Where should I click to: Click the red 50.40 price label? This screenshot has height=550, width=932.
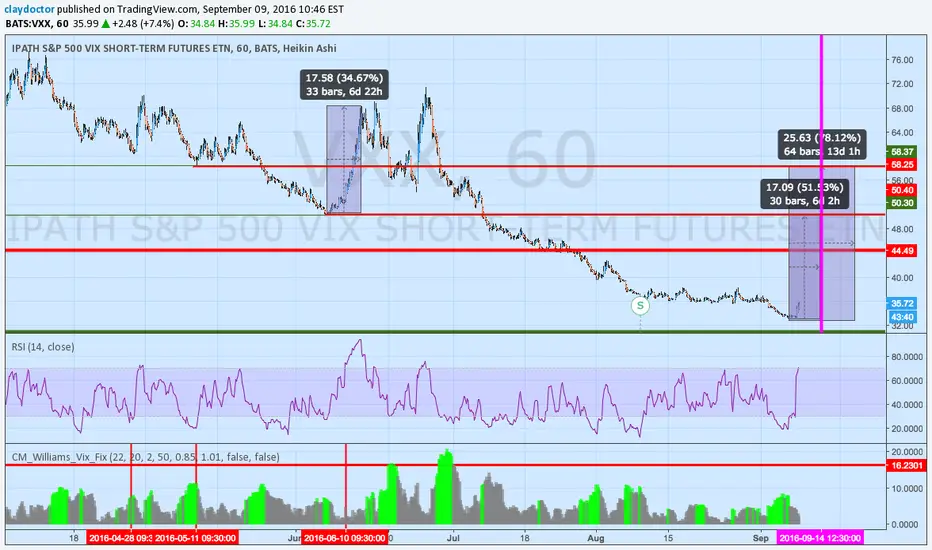pyautogui.click(x=902, y=190)
